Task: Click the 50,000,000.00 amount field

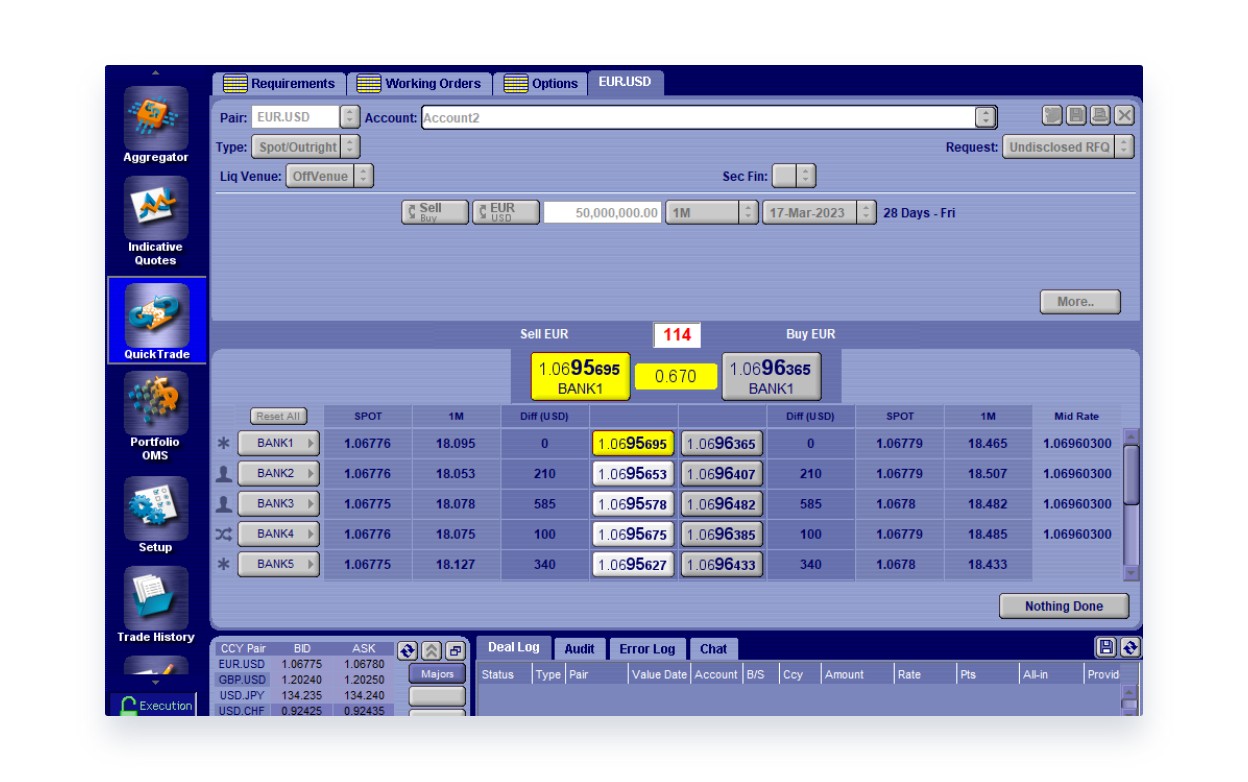Action: (x=603, y=212)
